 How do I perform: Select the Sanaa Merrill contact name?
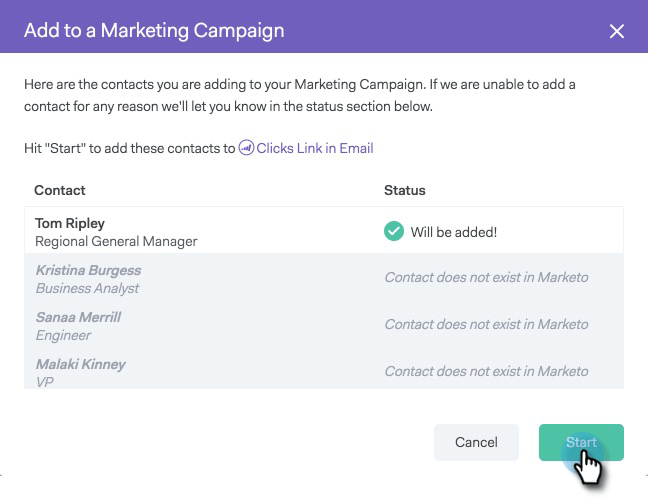[79, 317]
